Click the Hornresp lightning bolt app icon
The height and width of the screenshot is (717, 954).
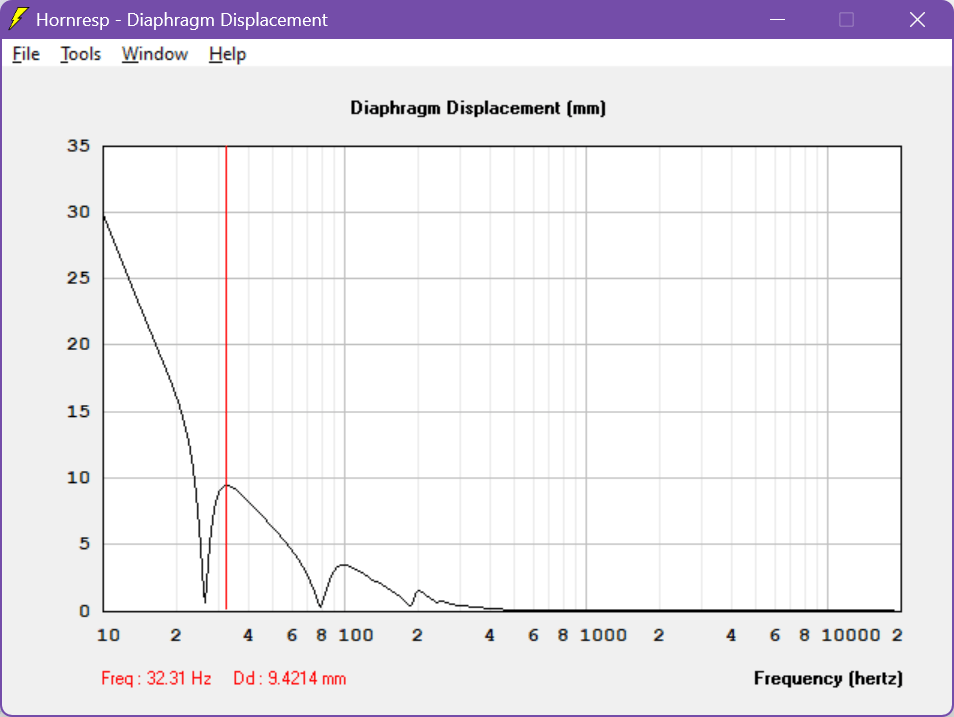[x=18, y=19]
